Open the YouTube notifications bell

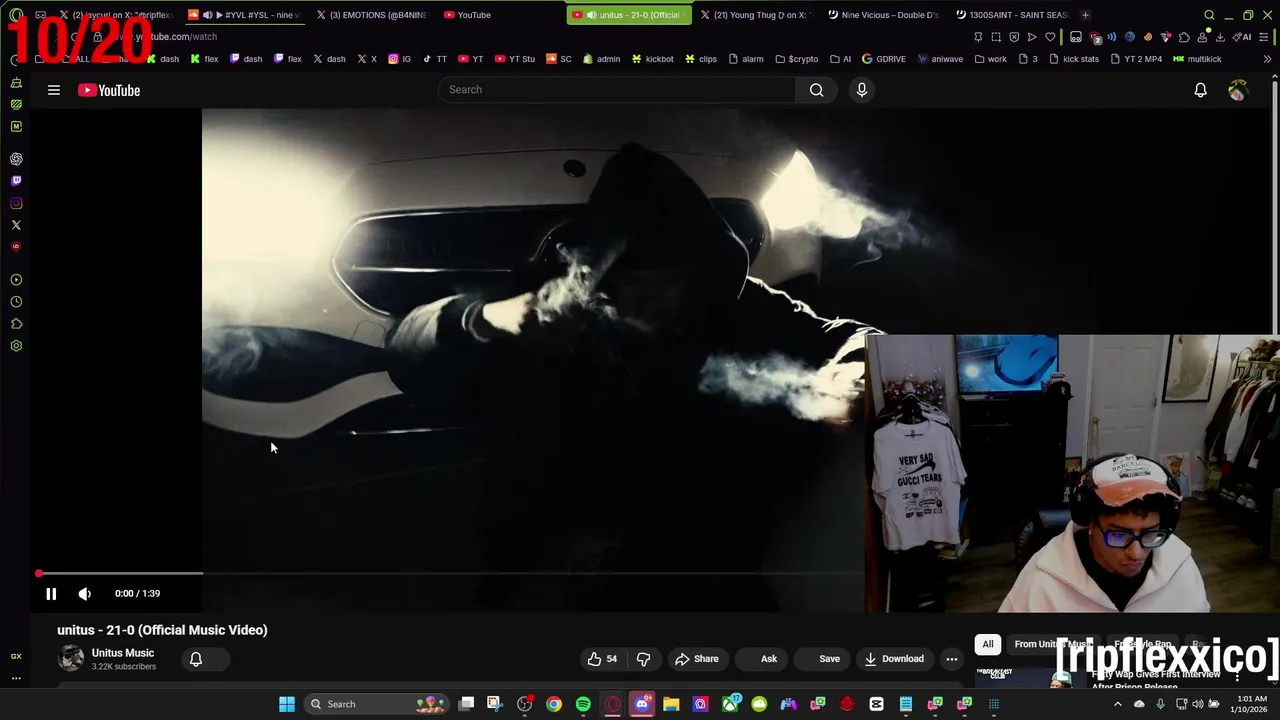[x=1200, y=90]
